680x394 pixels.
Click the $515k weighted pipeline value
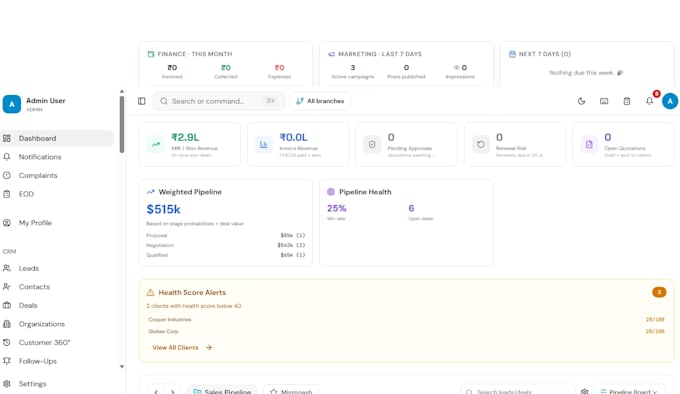pos(163,209)
